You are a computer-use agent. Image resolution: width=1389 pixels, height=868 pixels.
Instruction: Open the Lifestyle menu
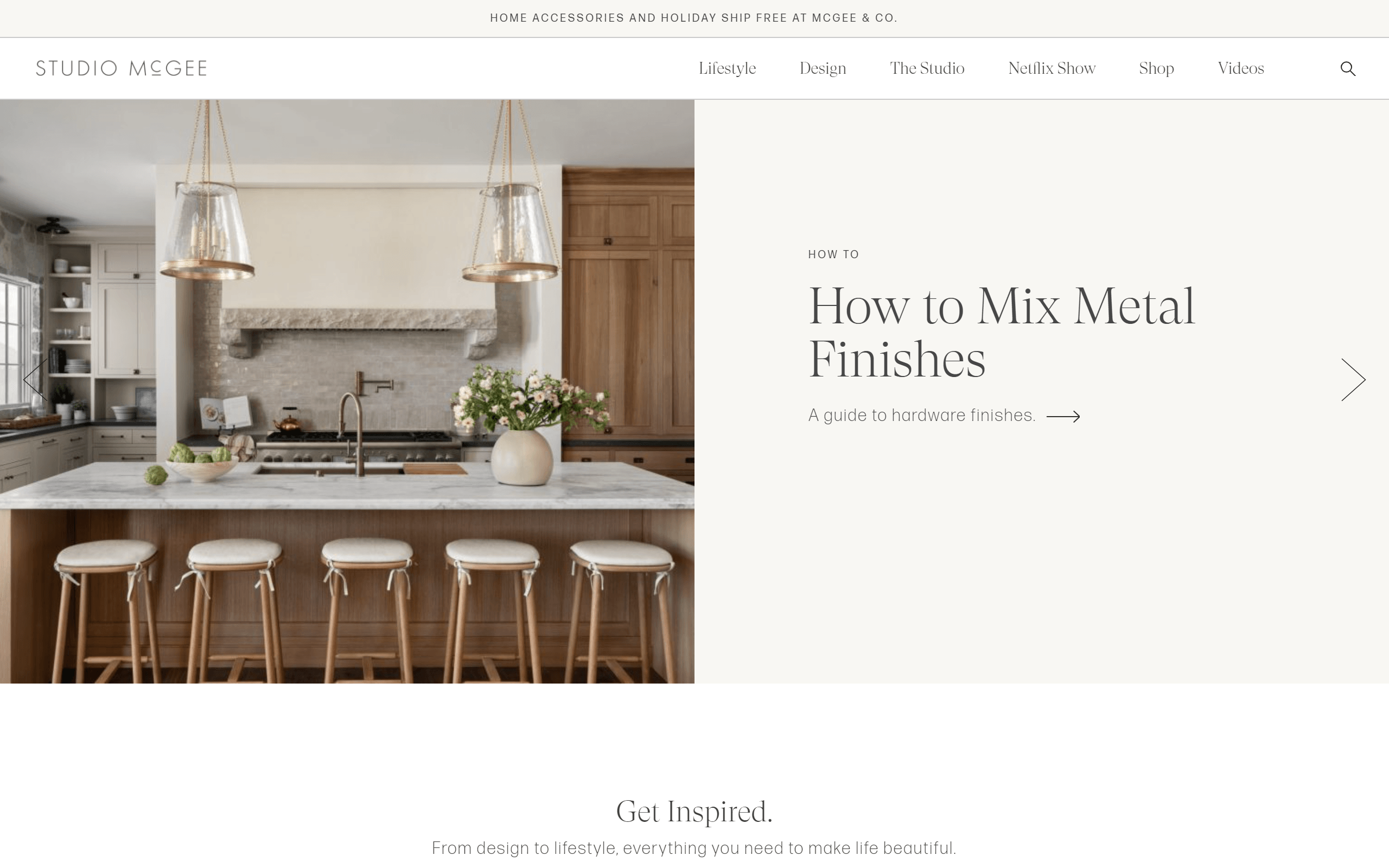pos(727,68)
